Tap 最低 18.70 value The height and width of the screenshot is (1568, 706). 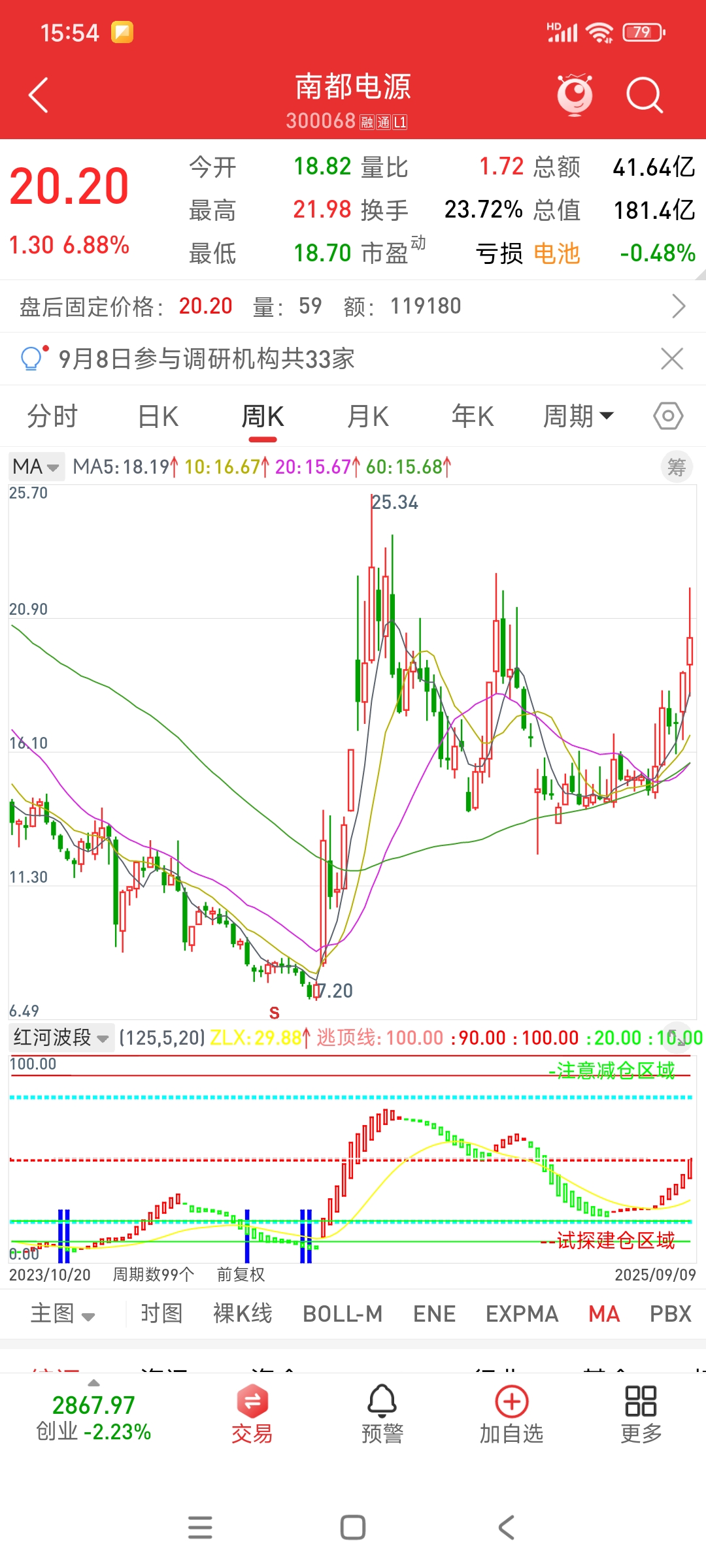pyautogui.click(x=322, y=253)
